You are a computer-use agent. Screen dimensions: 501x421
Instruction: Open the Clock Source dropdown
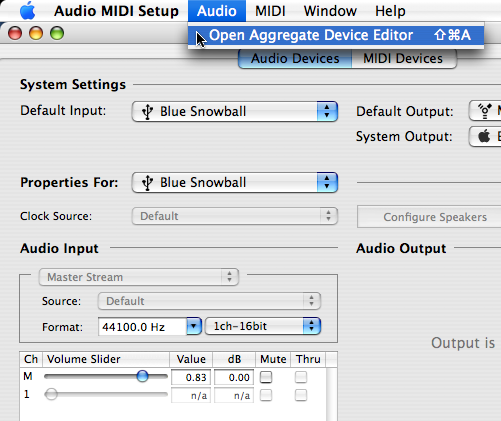(x=235, y=216)
